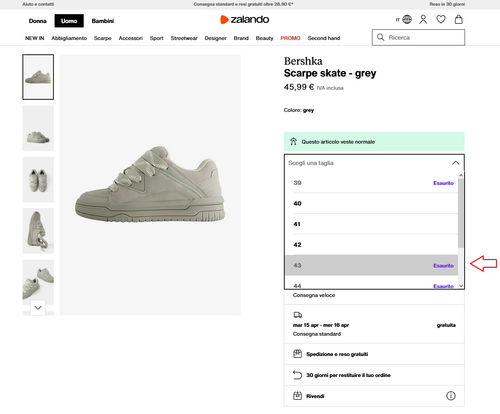
Task: Click the delivery truck icon
Action: click(x=298, y=315)
